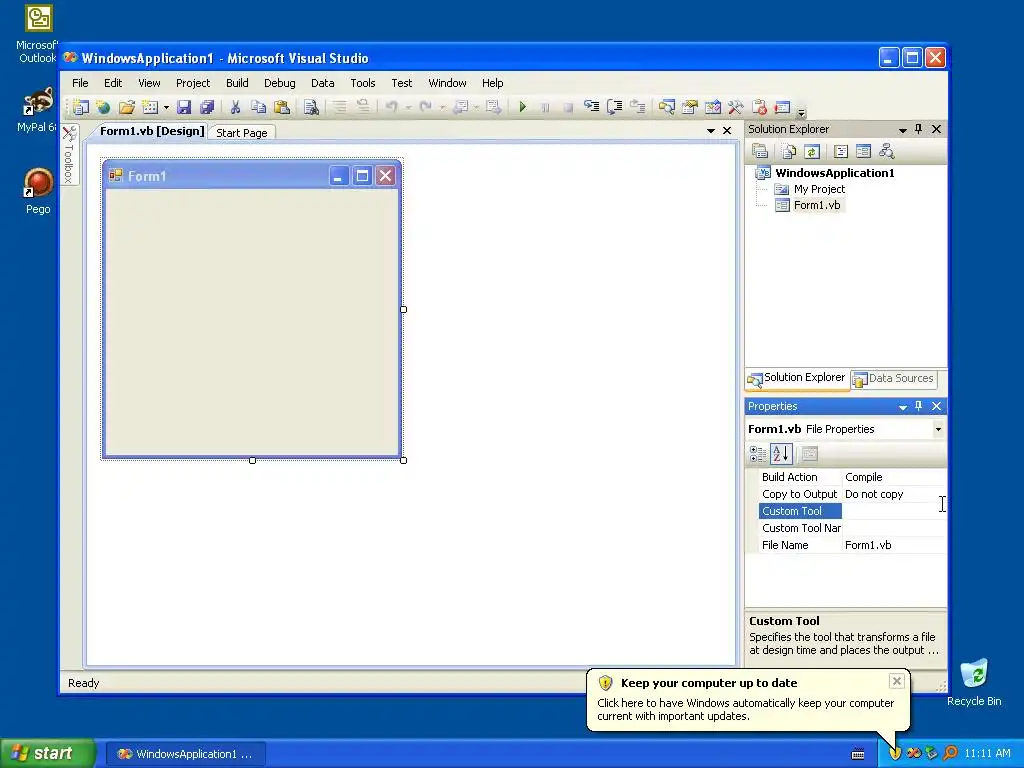Open Toolbox via the hammer and wrench icon
This screenshot has width=1024, height=768.
(735, 107)
